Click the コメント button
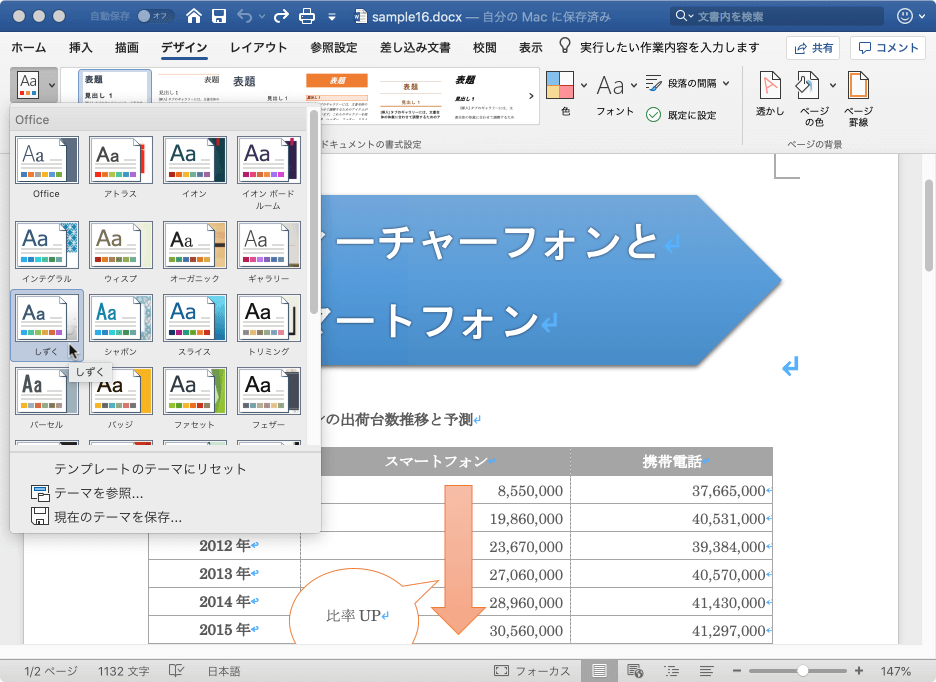The width and height of the screenshot is (936, 682). (x=888, y=48)
